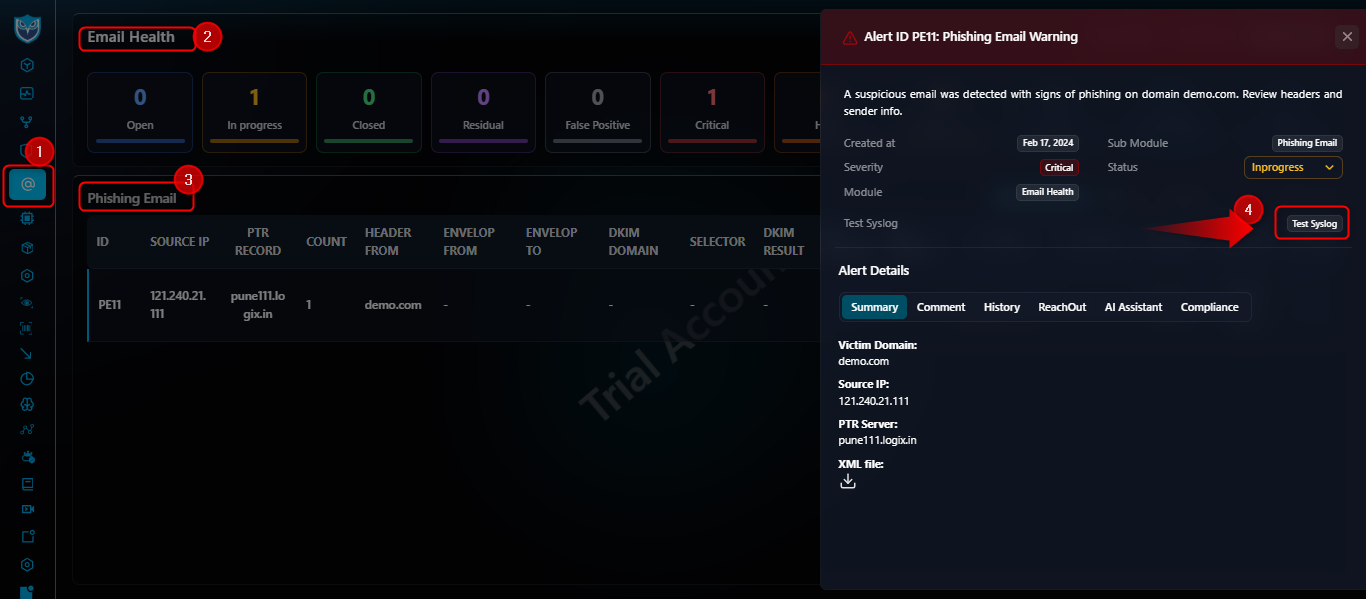The width and height of the screenshot is (1366, 599).
Task: Filter by the Open alerts card
Action: point(140,112)
